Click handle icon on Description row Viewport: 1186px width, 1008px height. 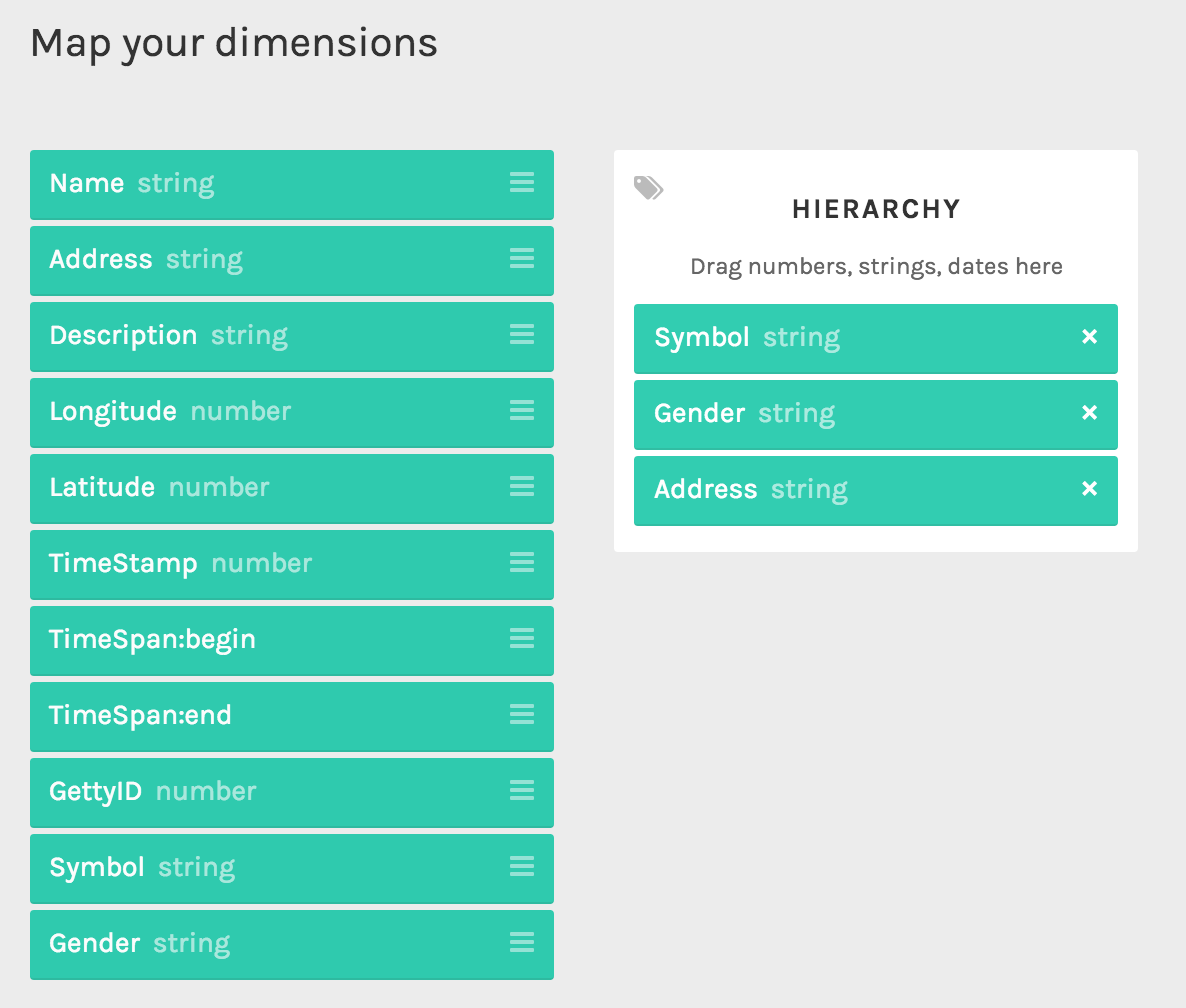[x=522, y=334]
